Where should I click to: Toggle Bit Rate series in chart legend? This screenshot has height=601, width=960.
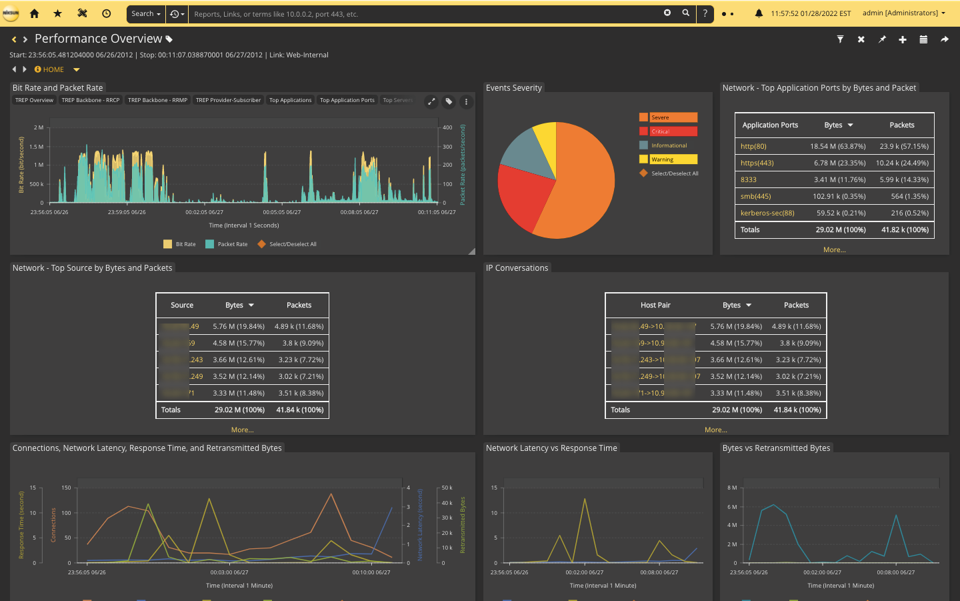pos(180,244)
